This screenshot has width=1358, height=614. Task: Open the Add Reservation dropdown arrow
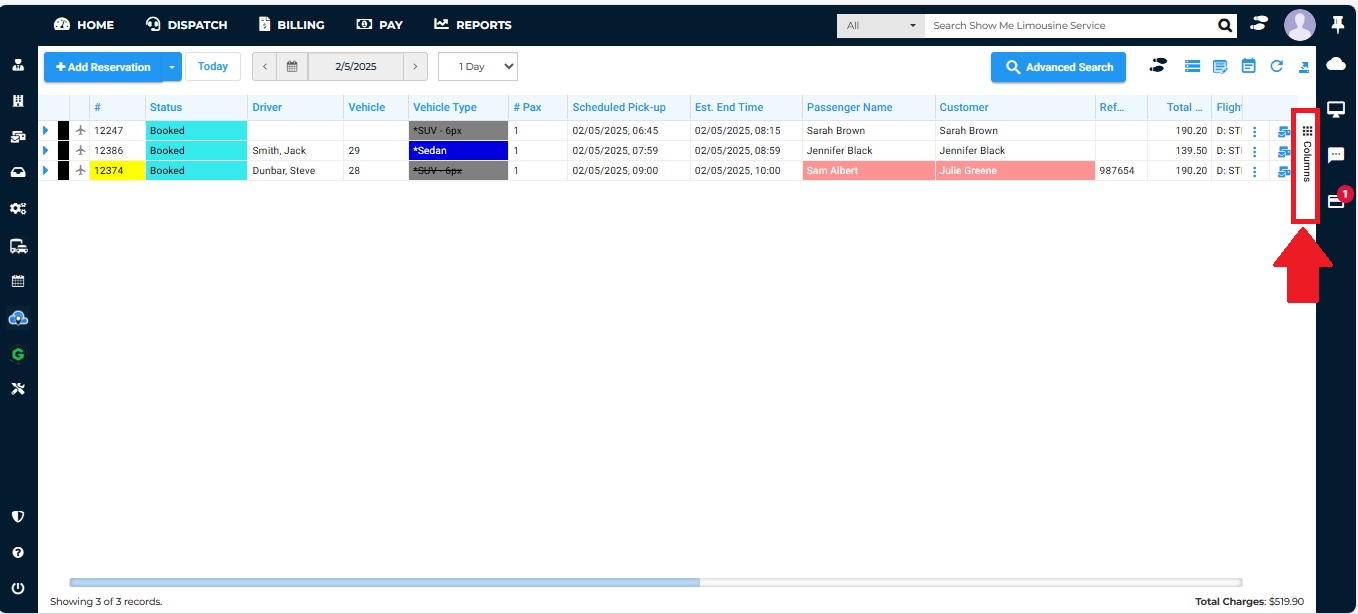pos(172,67)
